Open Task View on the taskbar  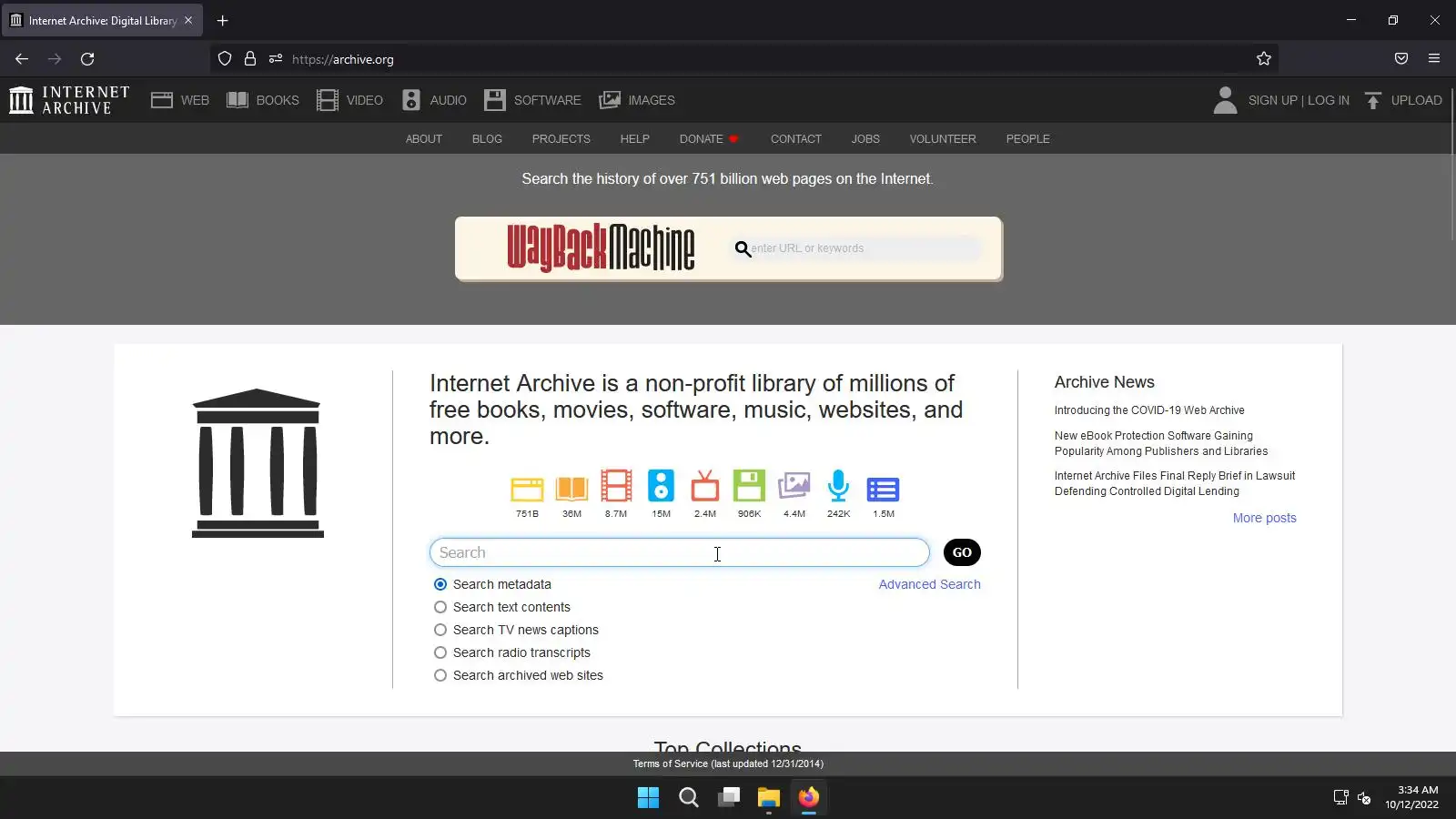pyautogui.click(x=729, y=798)
